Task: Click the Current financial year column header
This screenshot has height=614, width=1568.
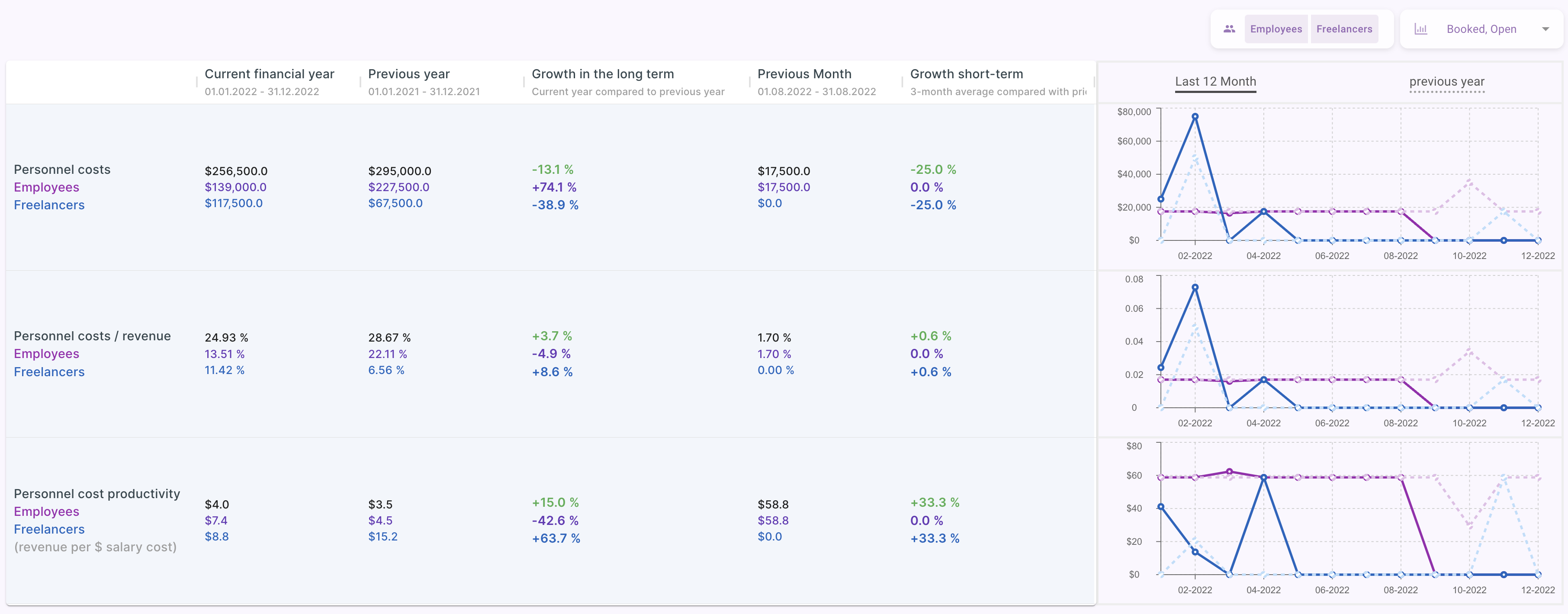Action: coord(269,74)
